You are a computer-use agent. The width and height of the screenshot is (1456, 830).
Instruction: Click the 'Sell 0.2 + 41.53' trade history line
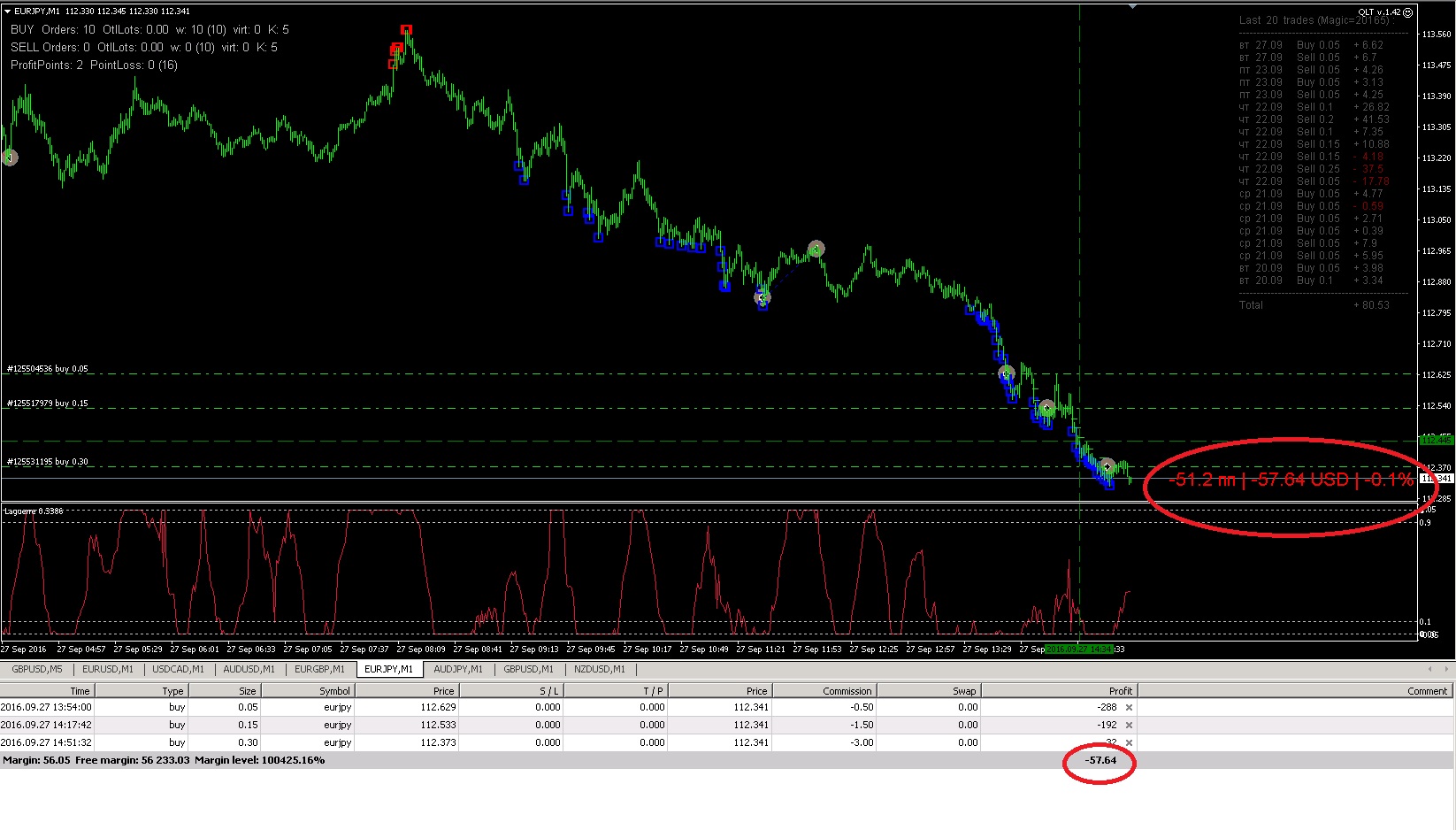click(1314, 119)
